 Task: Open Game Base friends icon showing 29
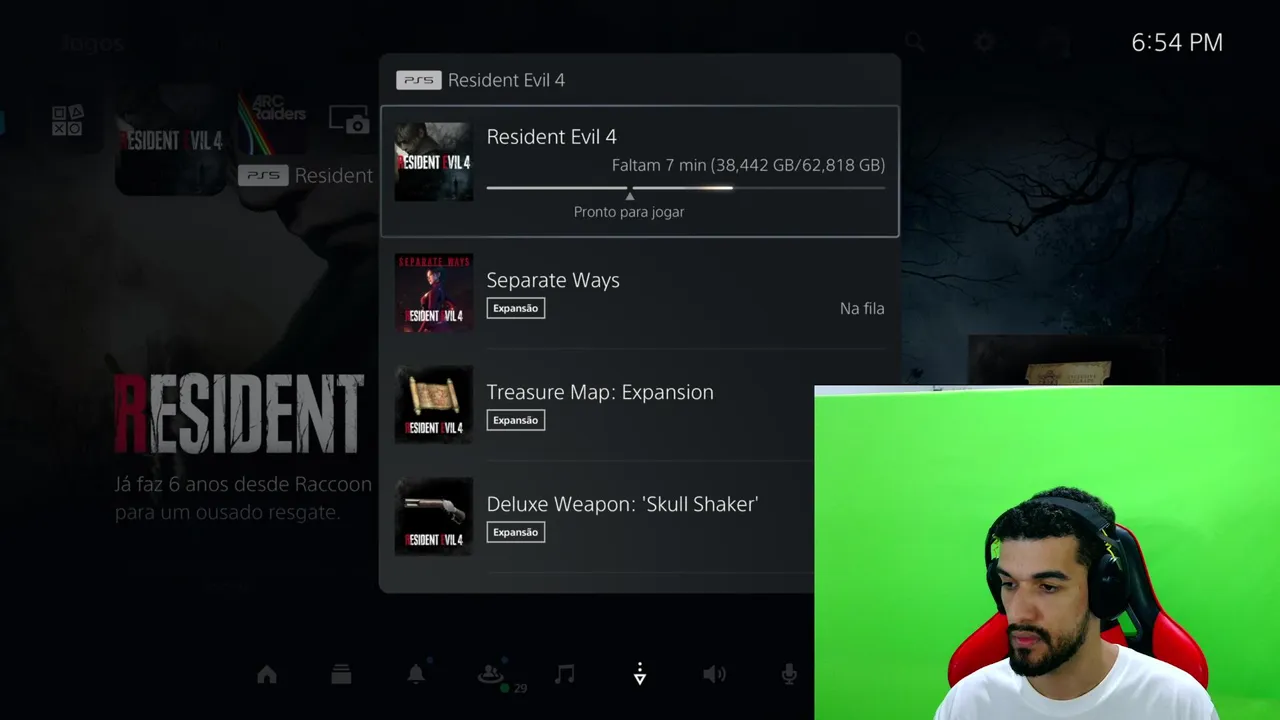[x=492, y=675]
